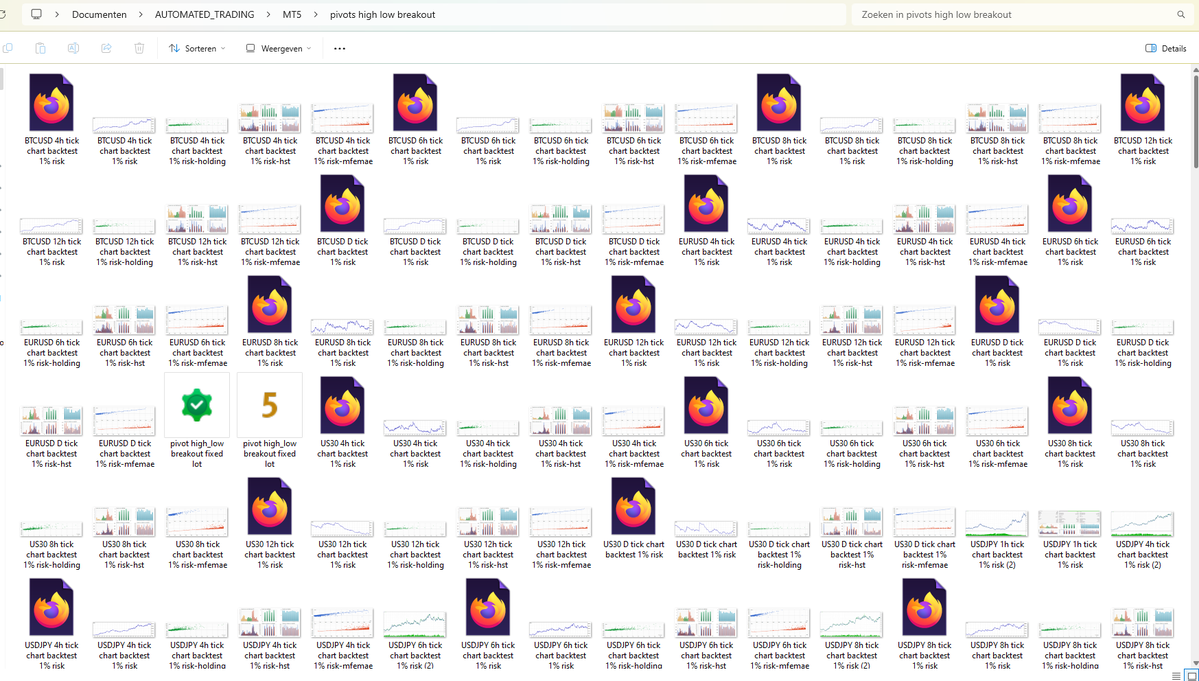Click the Paste clipboard icon in the toolbar
The width and height of the screenshot is (1199, 681).
[41, 48]
